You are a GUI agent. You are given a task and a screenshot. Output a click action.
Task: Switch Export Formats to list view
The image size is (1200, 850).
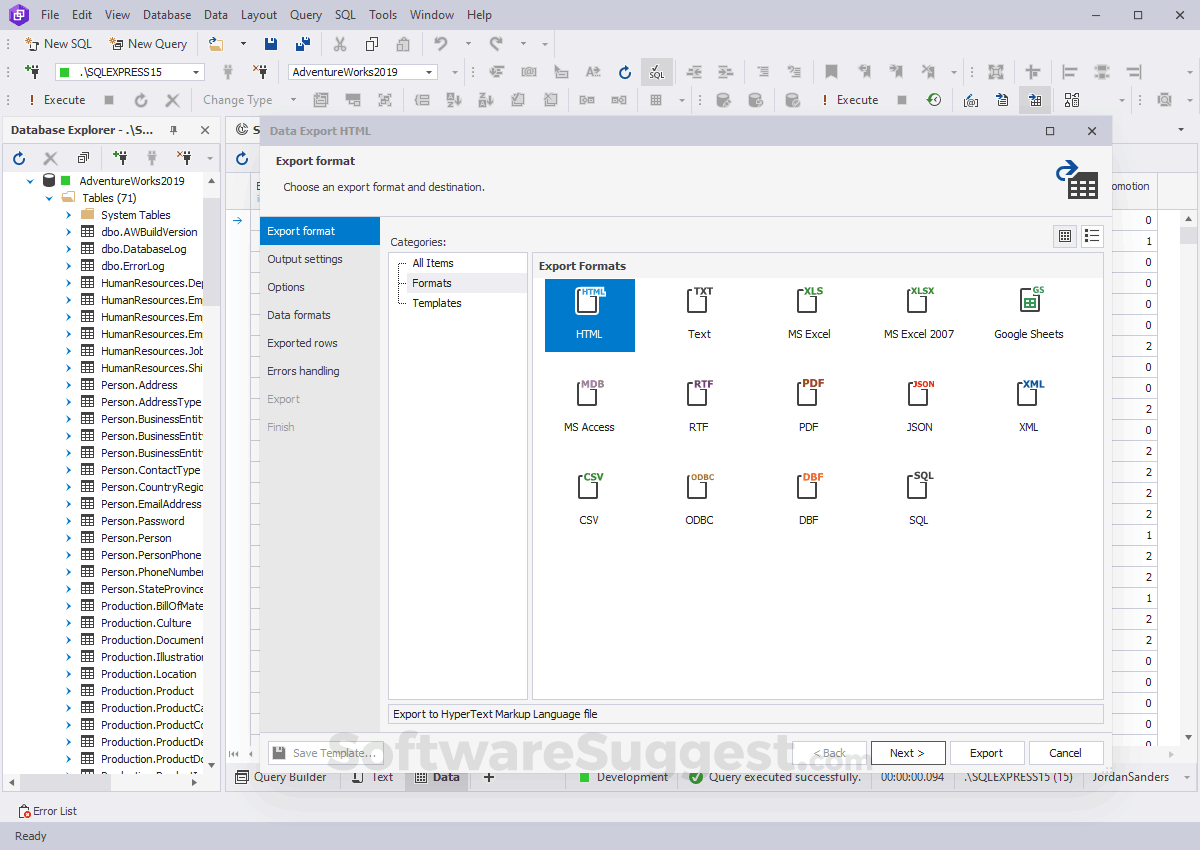coord(1092,236)
